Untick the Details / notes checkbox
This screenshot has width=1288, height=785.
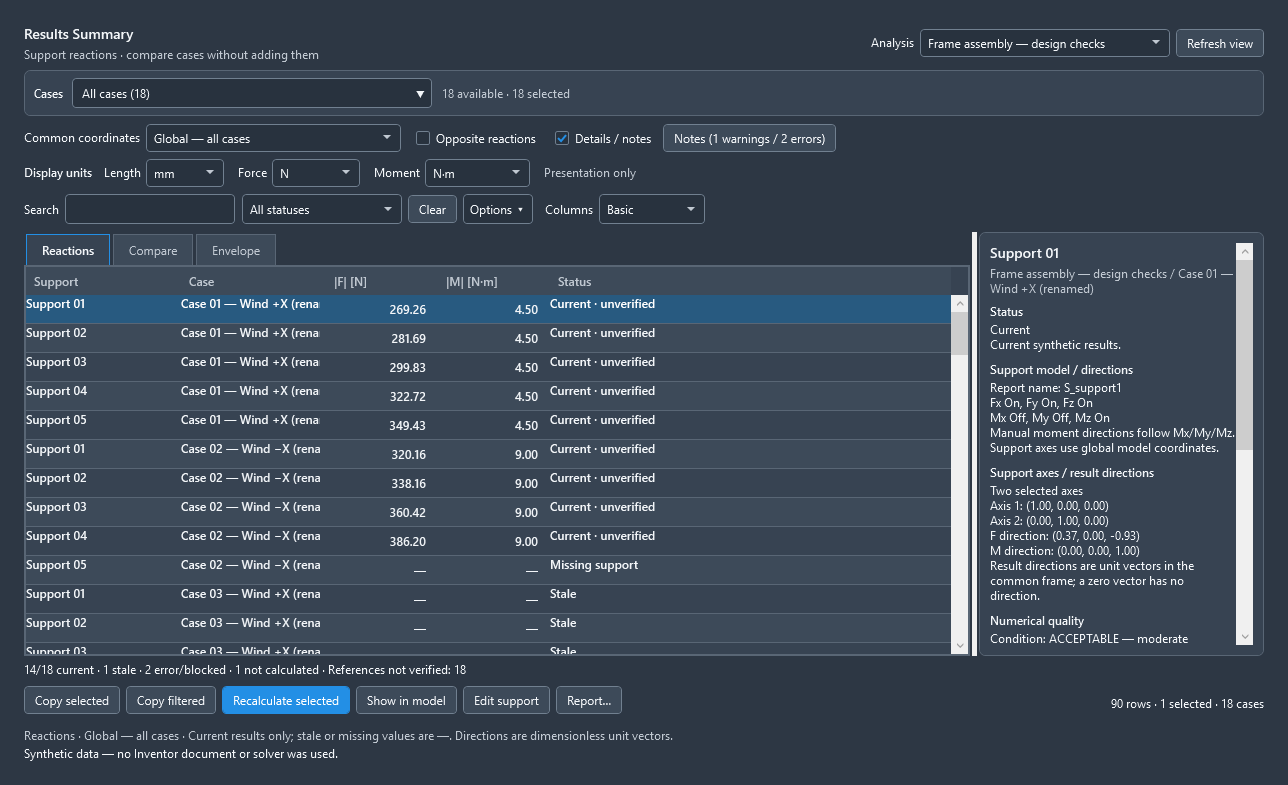click(x=562, y=139)
